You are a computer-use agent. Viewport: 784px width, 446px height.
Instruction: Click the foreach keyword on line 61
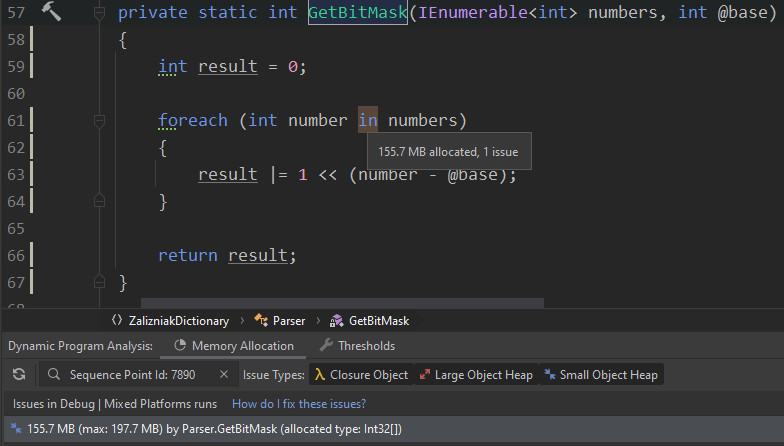pyautogui.click(x=192, y=120)
